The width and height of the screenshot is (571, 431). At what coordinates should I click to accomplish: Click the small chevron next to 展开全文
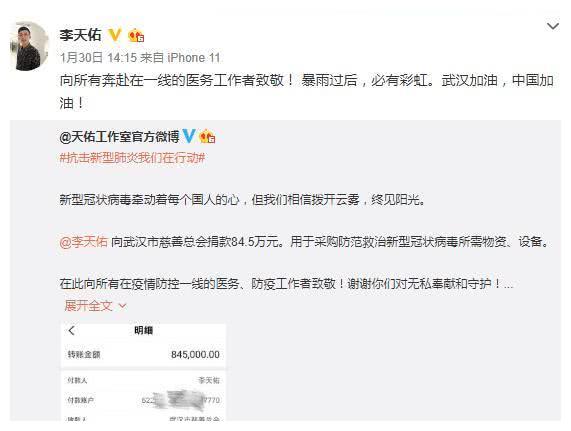pyautogui.click(x=122, y=306)
